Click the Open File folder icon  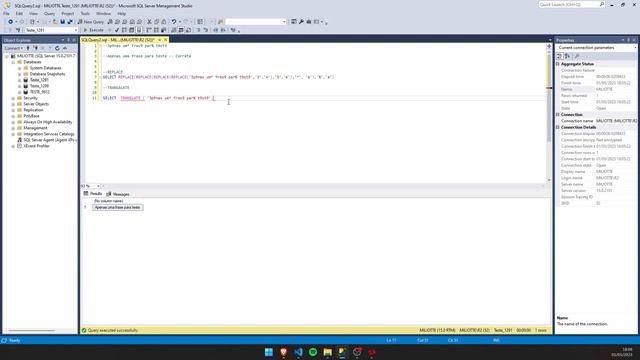pos(55,22)
